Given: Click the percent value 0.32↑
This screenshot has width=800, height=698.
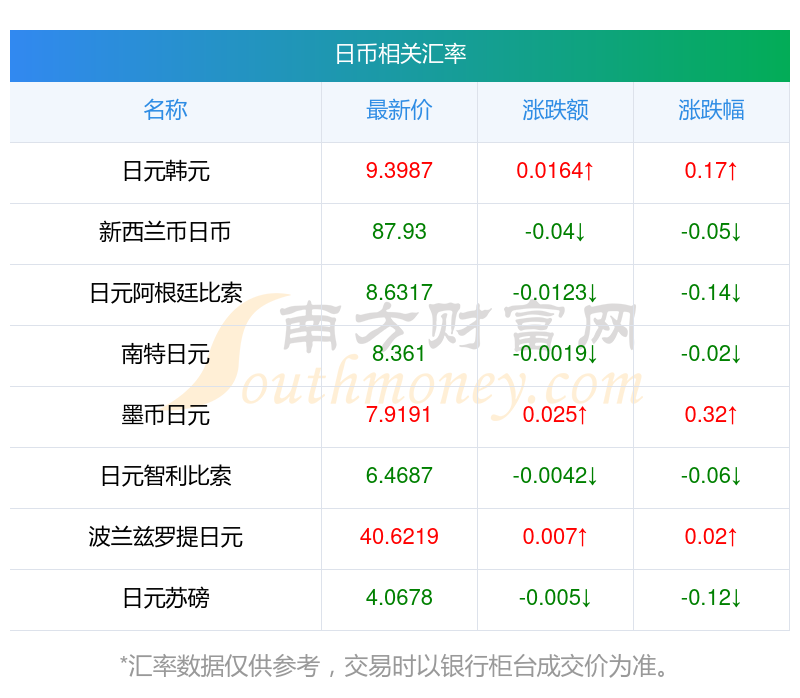Looking at the screenshot, I should 711,414.
